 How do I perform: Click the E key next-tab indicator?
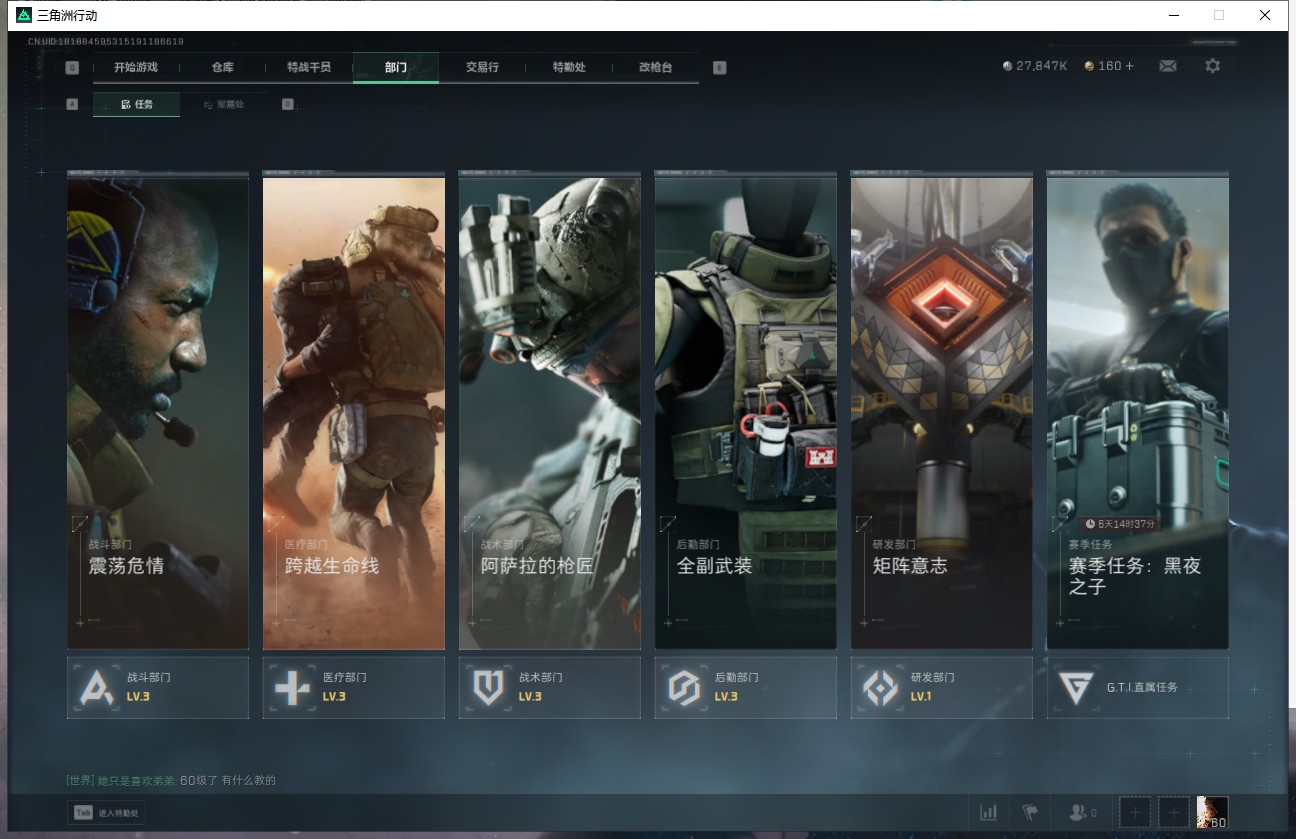[719, 68]
